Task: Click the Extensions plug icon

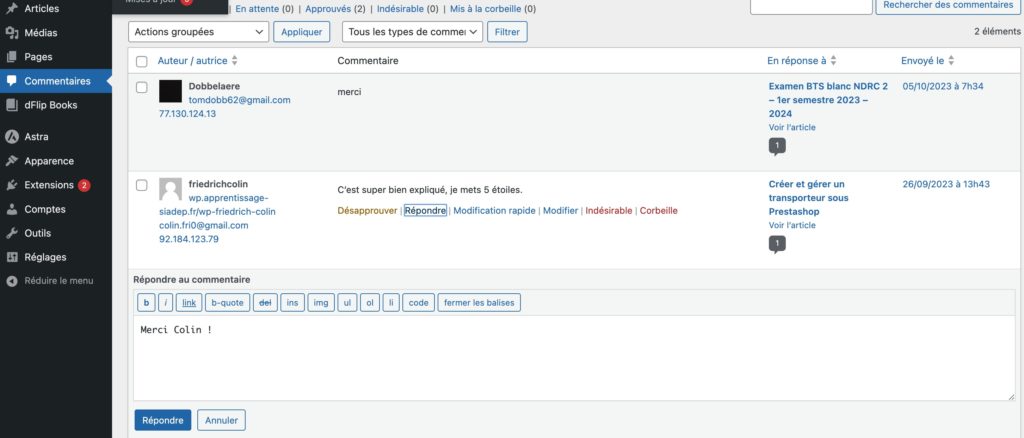Action: pos(11,185)
